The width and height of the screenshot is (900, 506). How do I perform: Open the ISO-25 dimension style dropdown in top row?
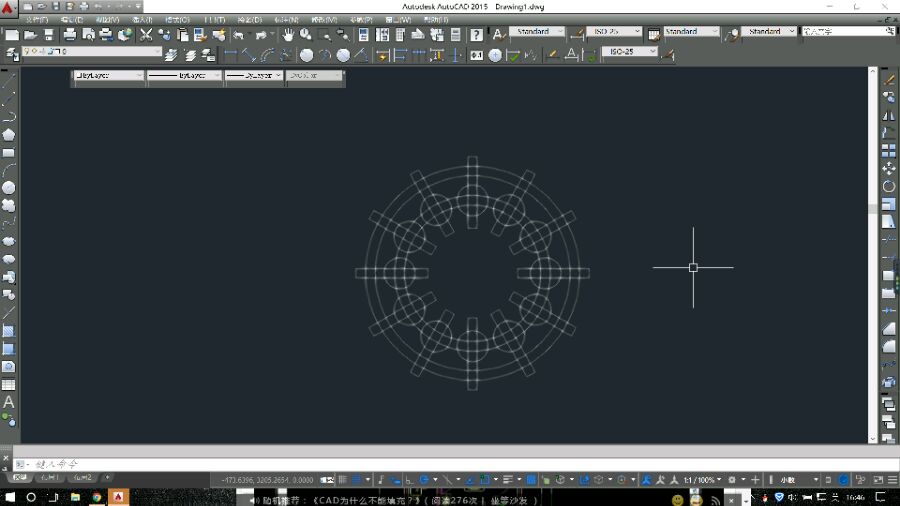coord(614,32)
